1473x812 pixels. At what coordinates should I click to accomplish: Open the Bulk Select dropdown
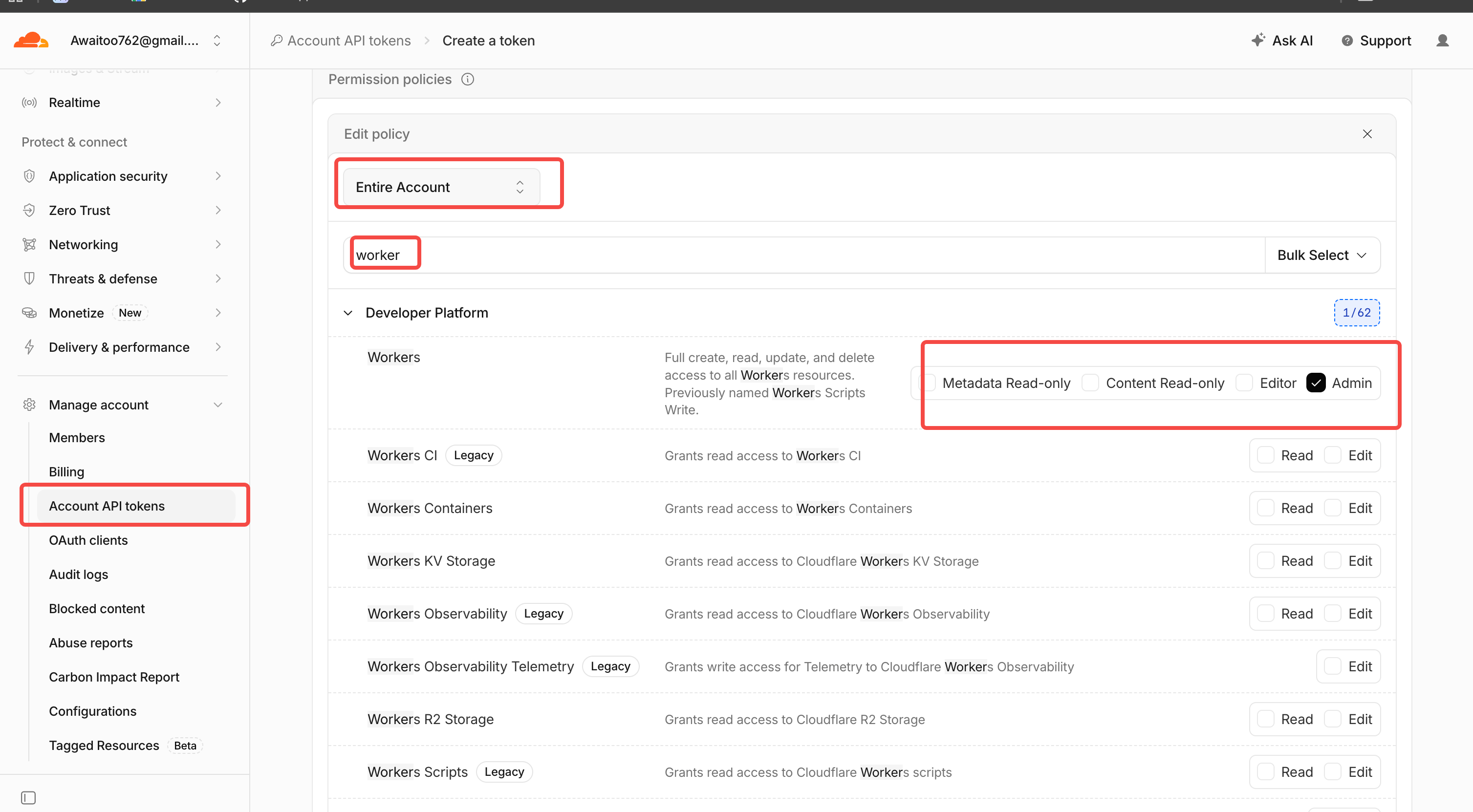(1322, 255)
